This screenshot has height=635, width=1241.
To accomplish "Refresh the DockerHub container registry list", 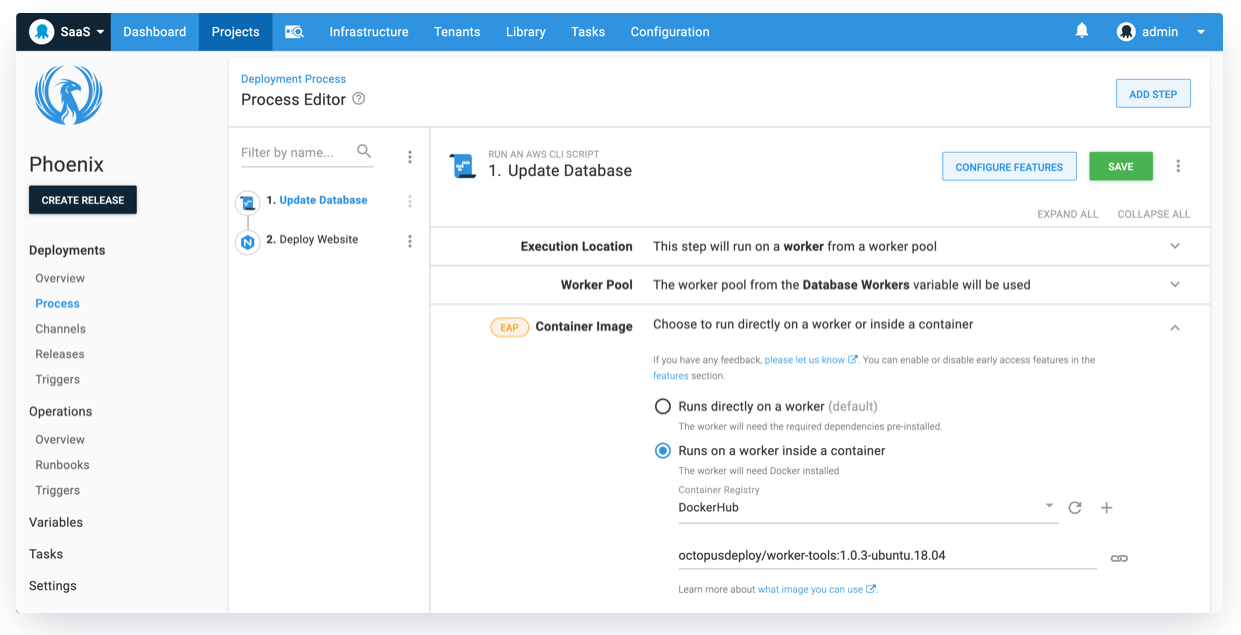I will click(1074, 507).
